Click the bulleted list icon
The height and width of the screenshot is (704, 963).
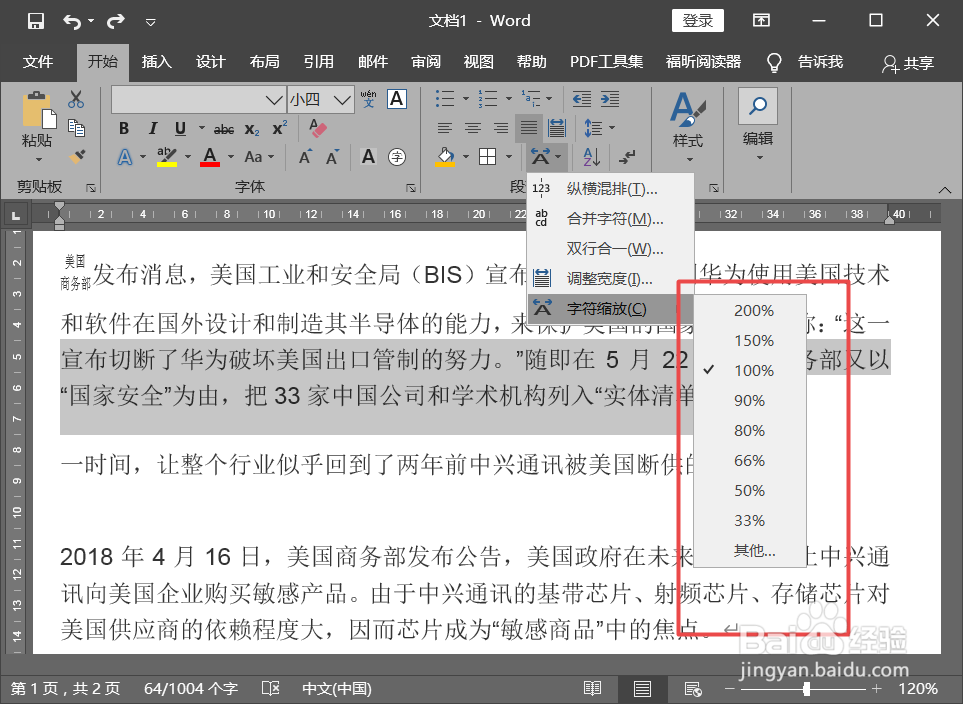tap(444, 99)
